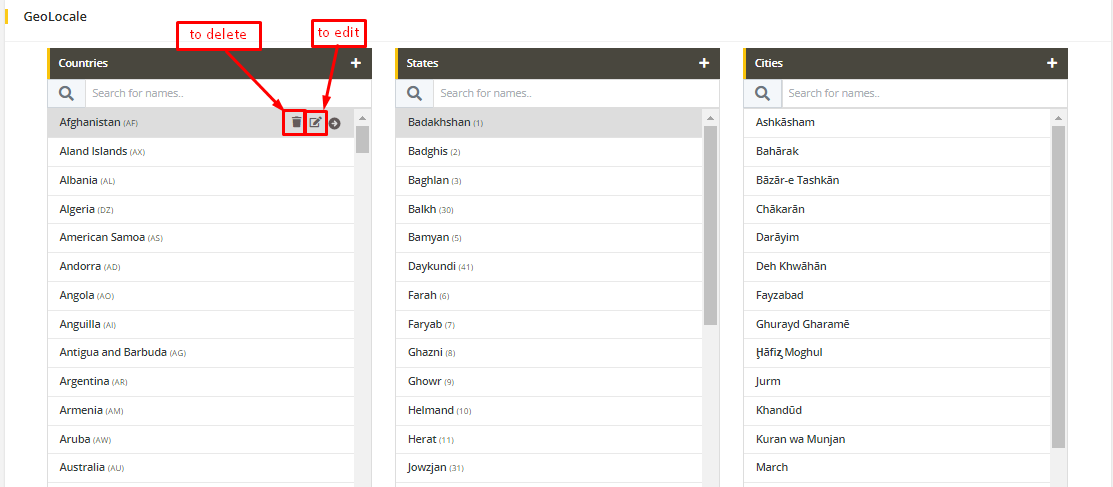Image resolution: width=1113 pixels, height=487 pixels.
Task: Select Fayzabad in the Cities list
Action: 780,295
